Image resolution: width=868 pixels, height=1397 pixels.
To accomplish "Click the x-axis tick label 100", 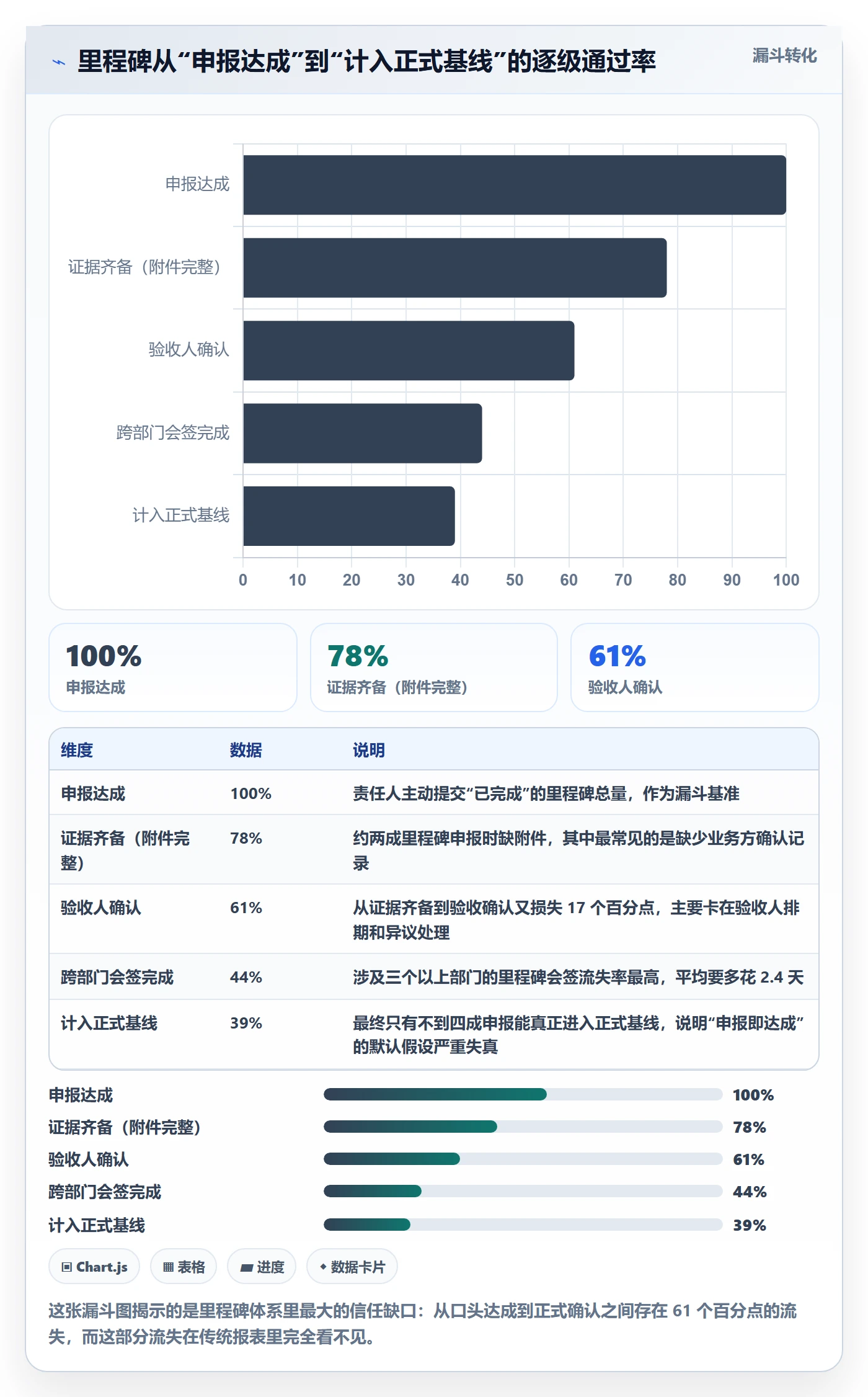I will pos(786,580).
